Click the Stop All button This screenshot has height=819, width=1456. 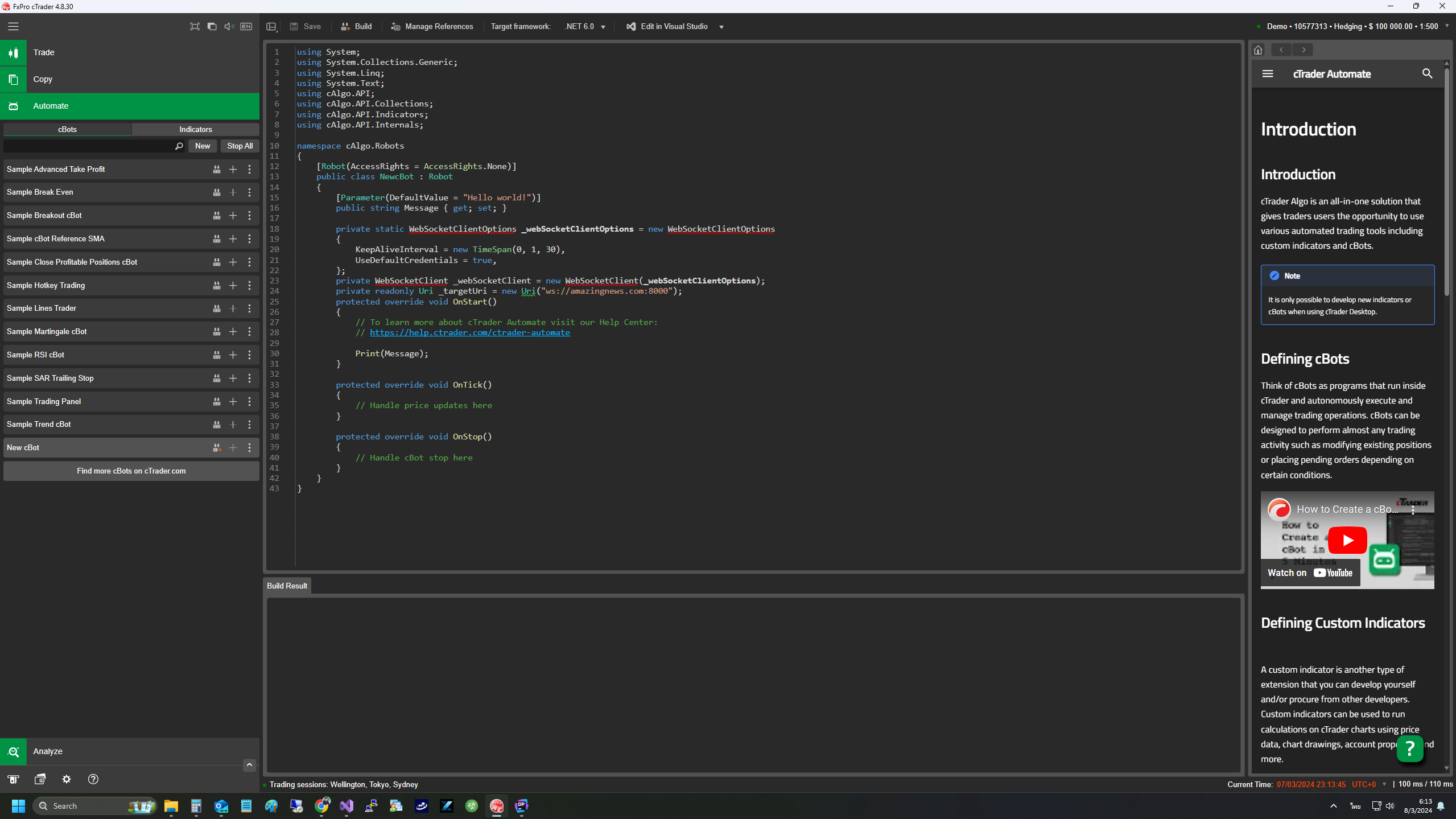coord(240,146)
